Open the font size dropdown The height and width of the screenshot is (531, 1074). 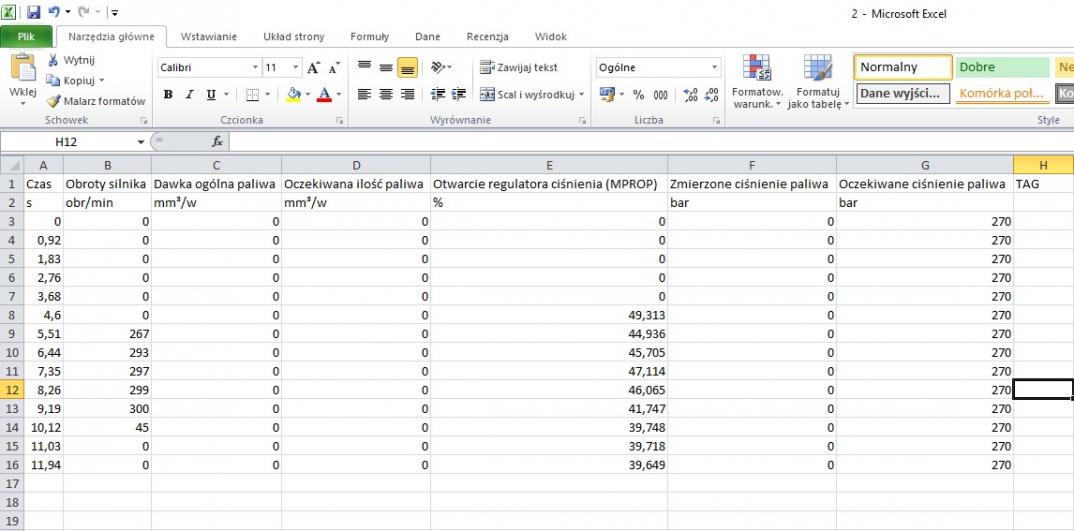[x=295, y=68]
